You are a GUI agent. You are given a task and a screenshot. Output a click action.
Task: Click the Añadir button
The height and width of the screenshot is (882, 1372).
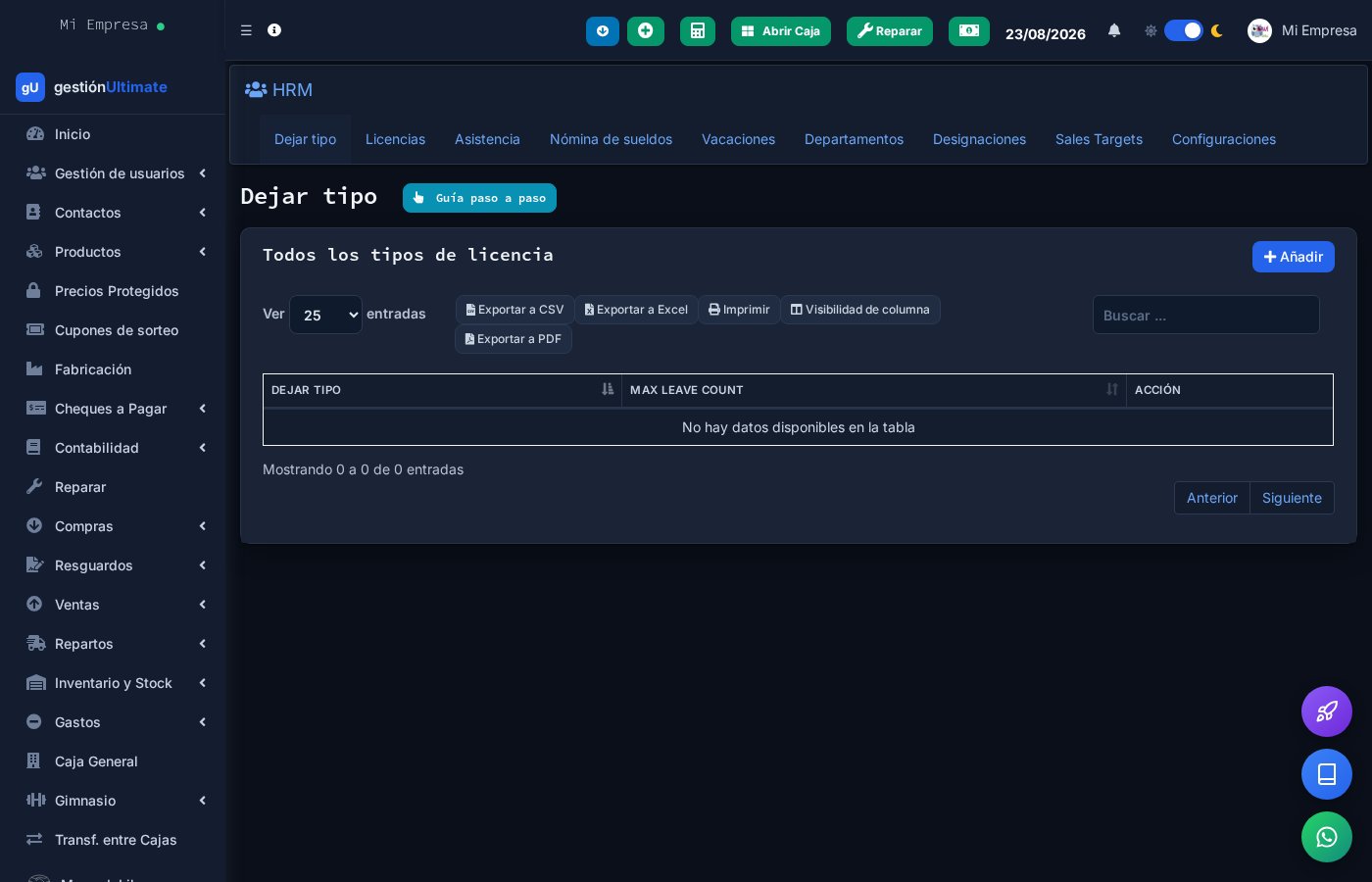click(1294, 257)
